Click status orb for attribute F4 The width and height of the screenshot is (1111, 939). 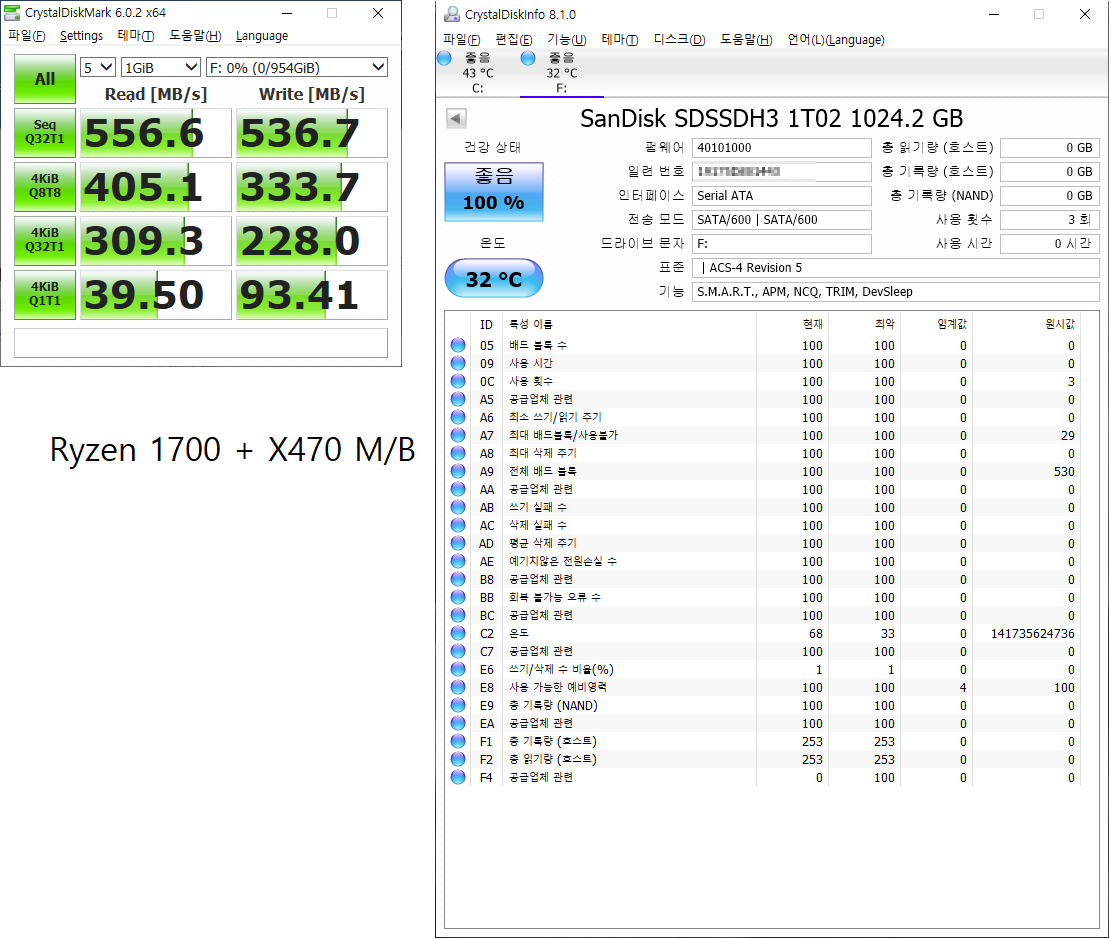click(458, 777)
